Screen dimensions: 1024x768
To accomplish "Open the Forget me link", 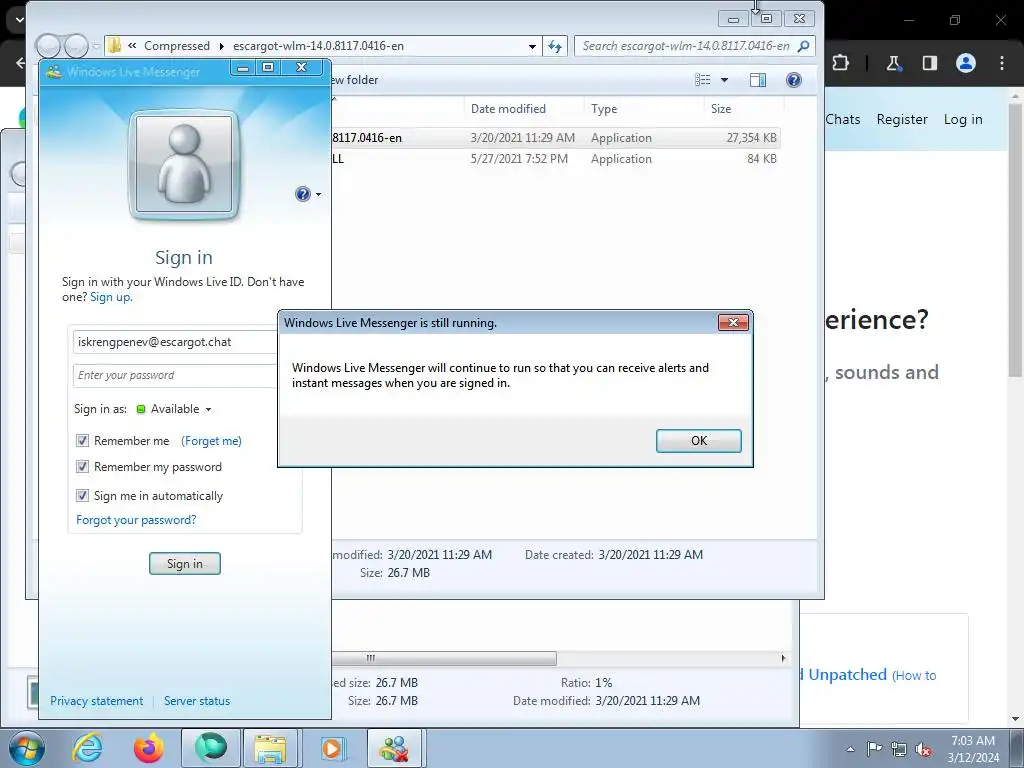I will [x=211, y=441].
